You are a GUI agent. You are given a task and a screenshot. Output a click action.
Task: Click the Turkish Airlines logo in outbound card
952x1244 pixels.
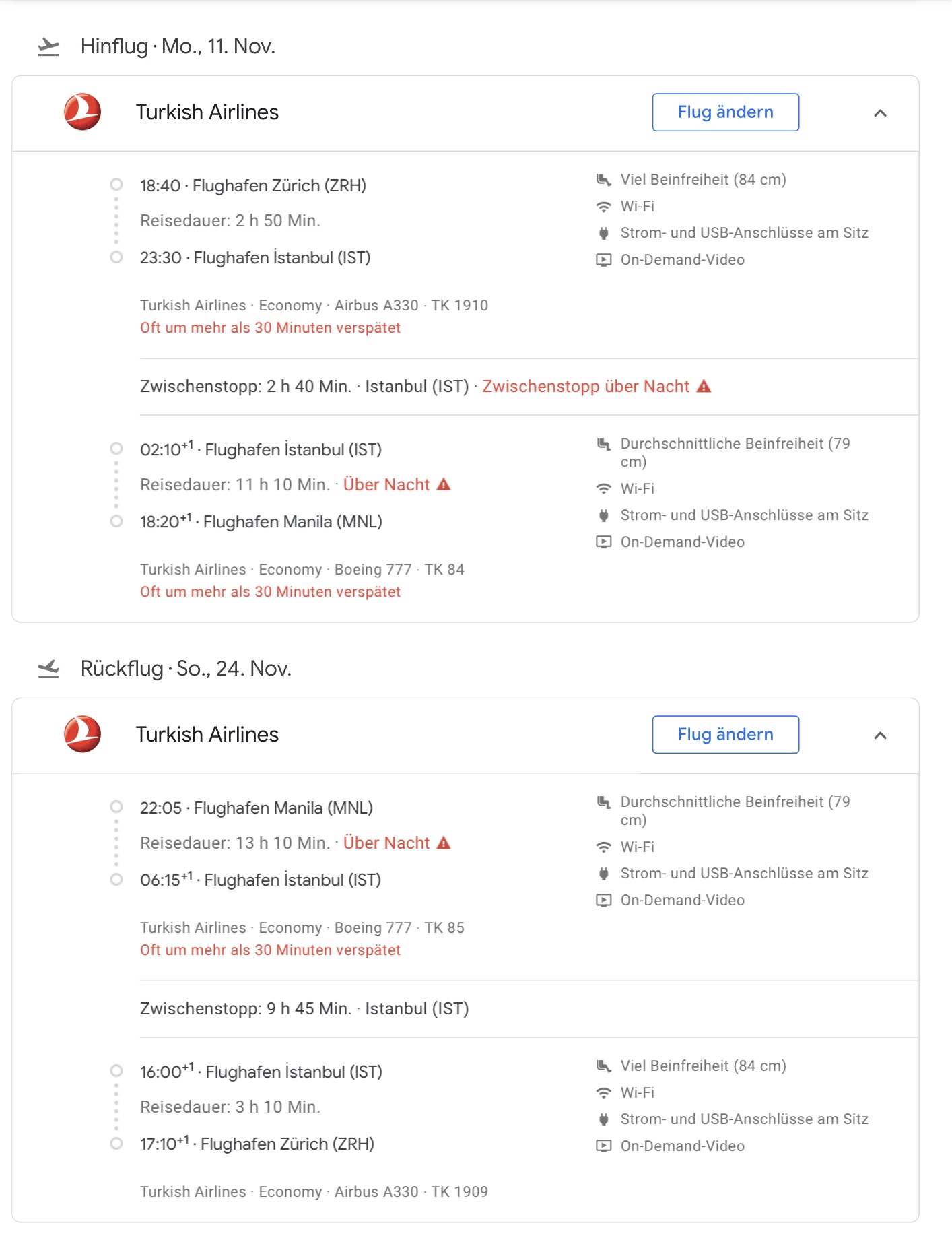(82, 112)
